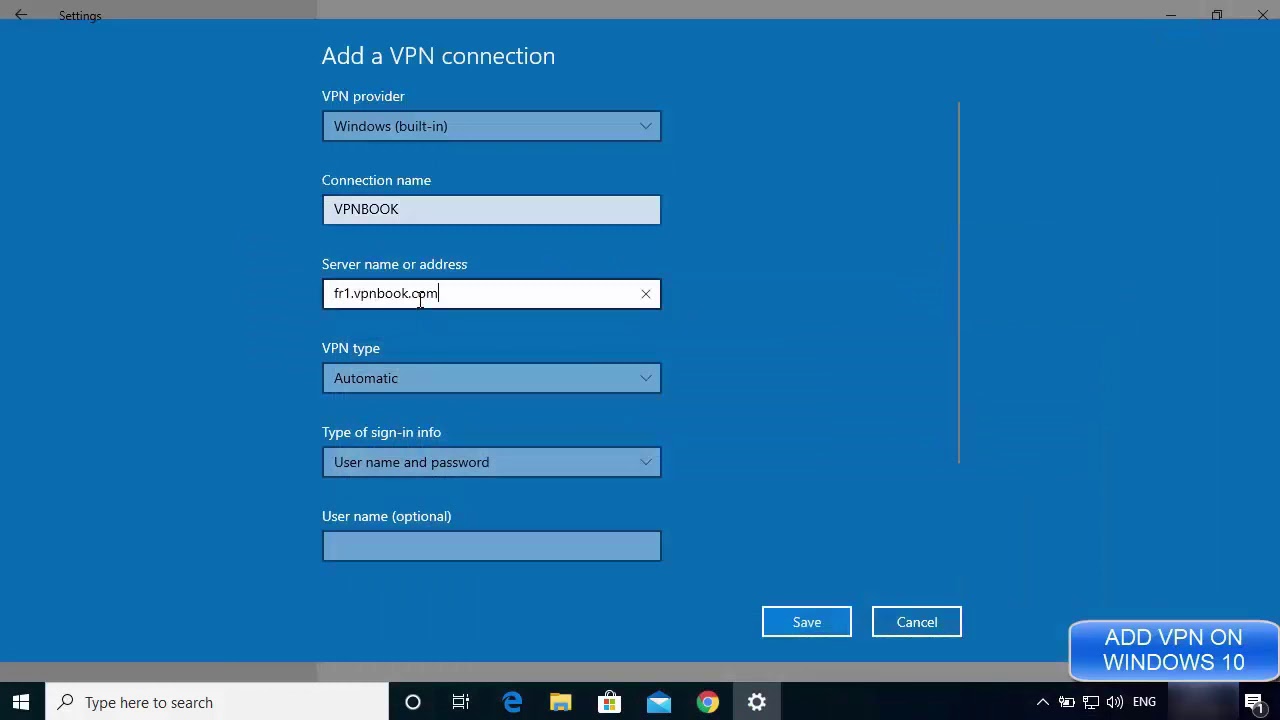Click the User name (optional) field
This screenshot has width=1280, height=720.
(x=491, y=546)
